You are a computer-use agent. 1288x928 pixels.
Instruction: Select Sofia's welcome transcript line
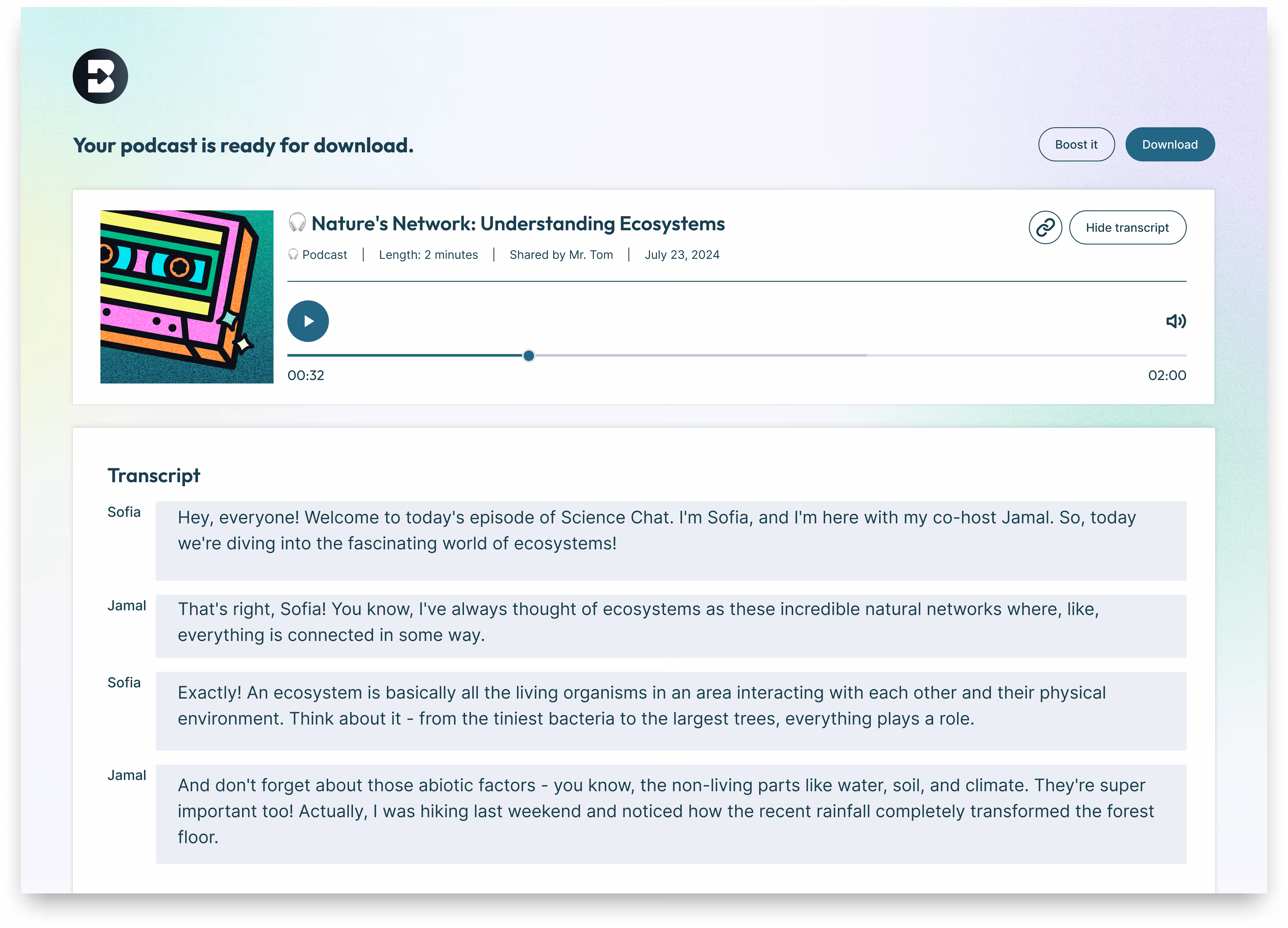click(x=670, y=540)
